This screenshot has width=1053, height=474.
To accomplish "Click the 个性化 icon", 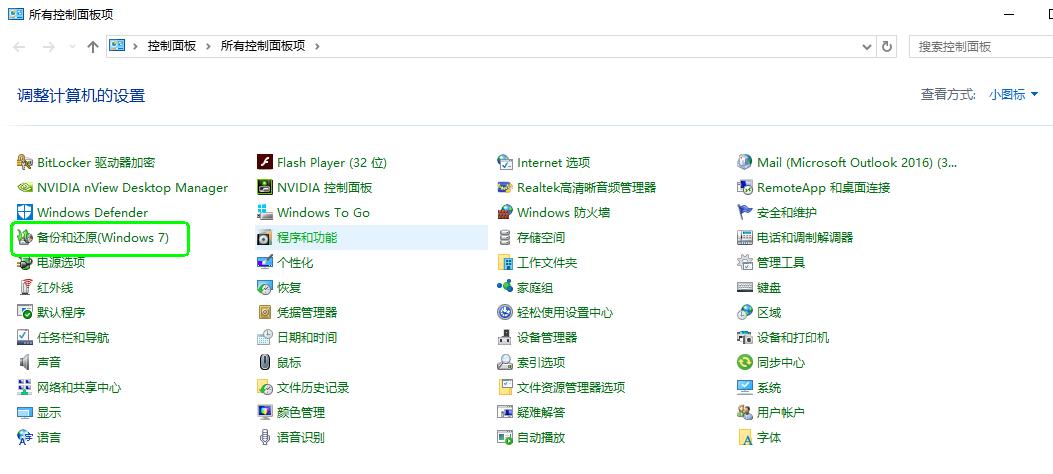I will tap(265, 263).
